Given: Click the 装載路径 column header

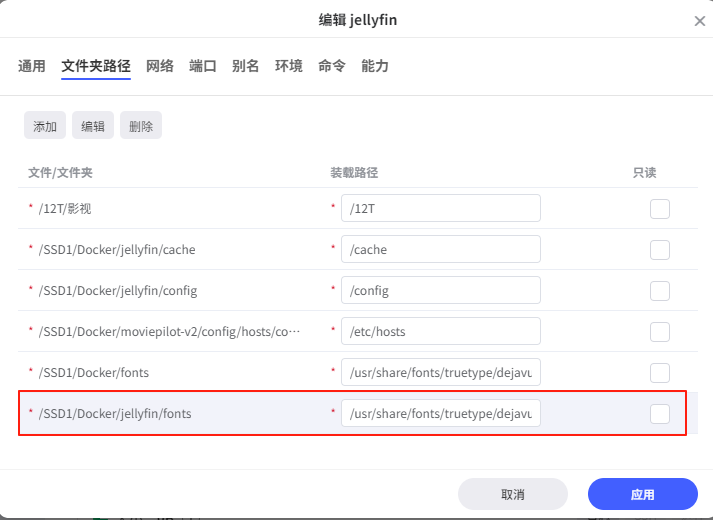Looking at the screenshot, I should tap(354, 173).
